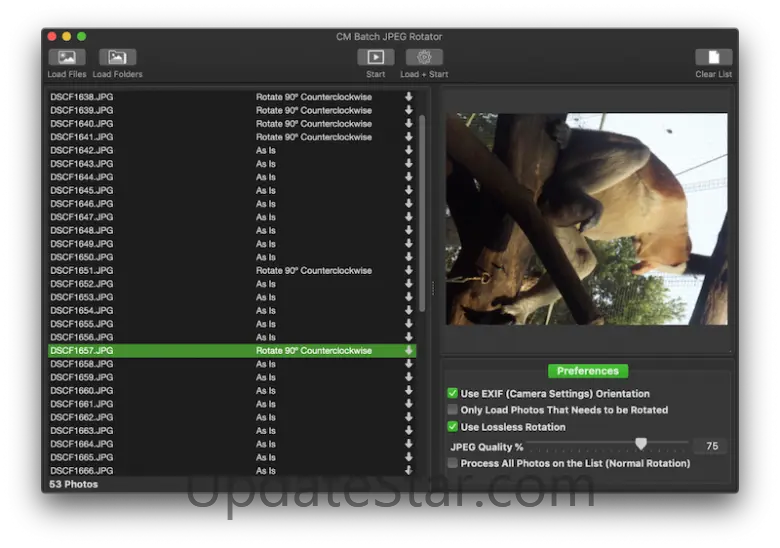
Task: Click the JPEG quality value field 75
Action: [x=712, y=446]
